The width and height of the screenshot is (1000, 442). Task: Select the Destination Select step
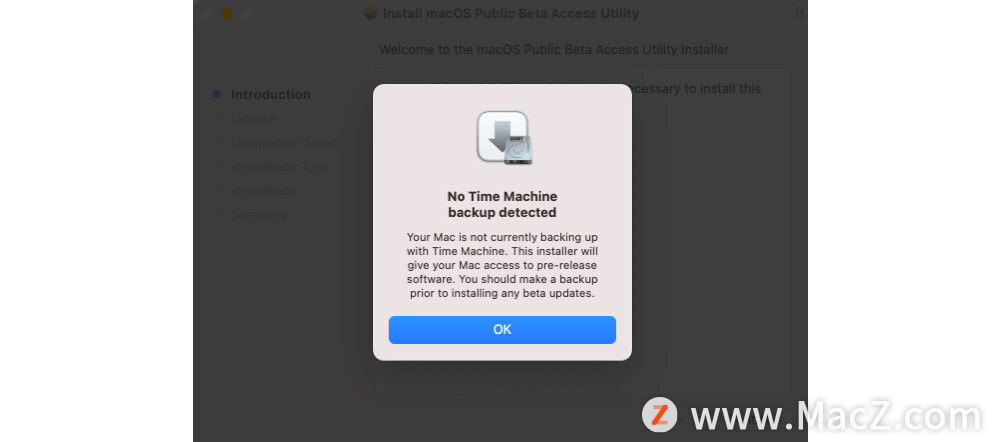tap(285, 143)
